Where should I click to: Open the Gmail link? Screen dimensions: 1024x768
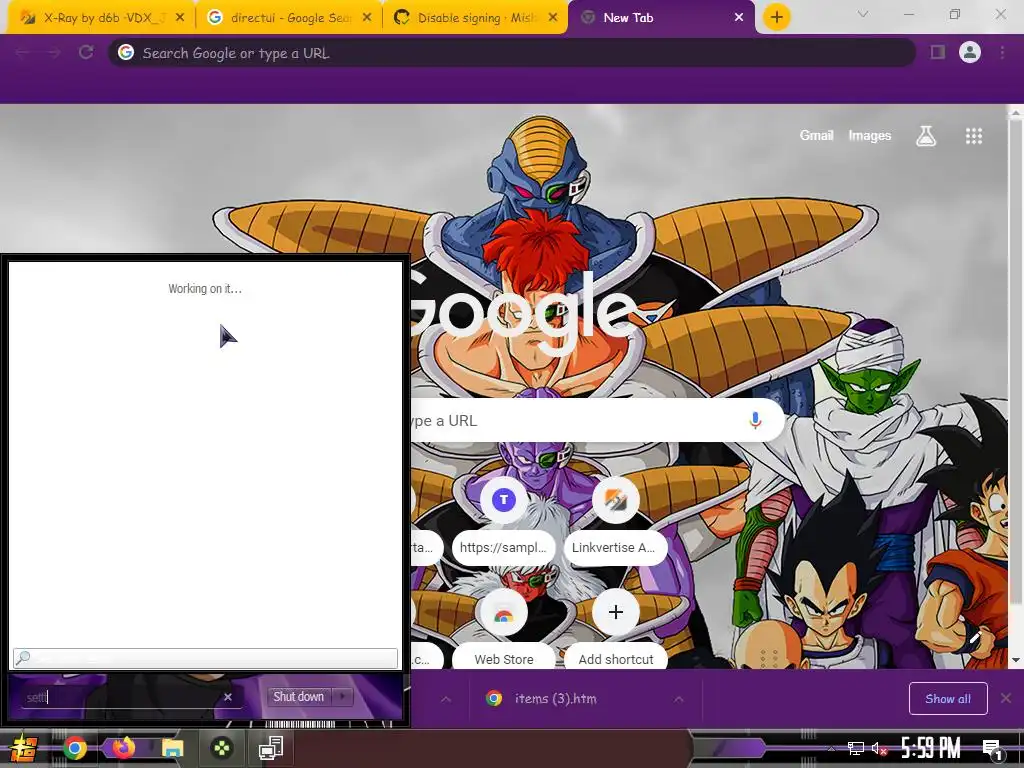point(816,135)
